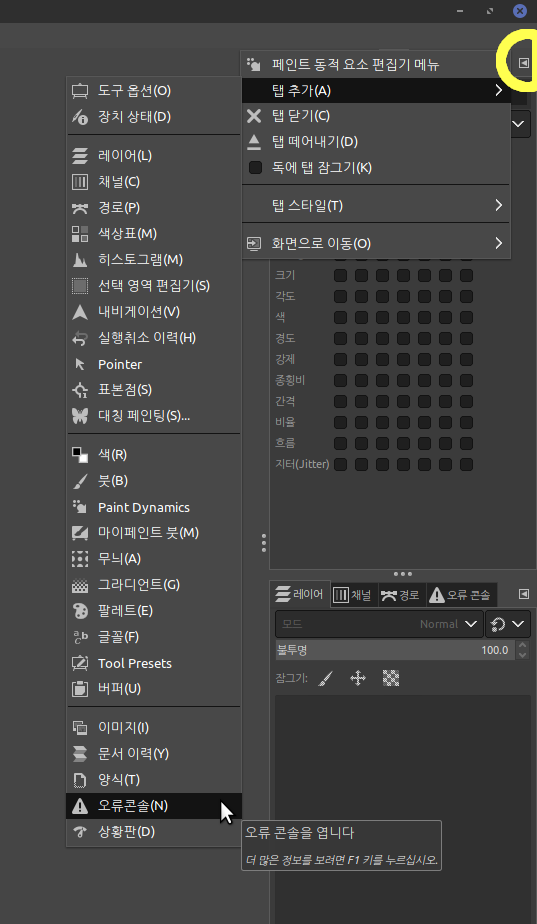Click the 불투명 opacity slider
The height and width of the screenshot is (924, 537).
click(394, 651)
